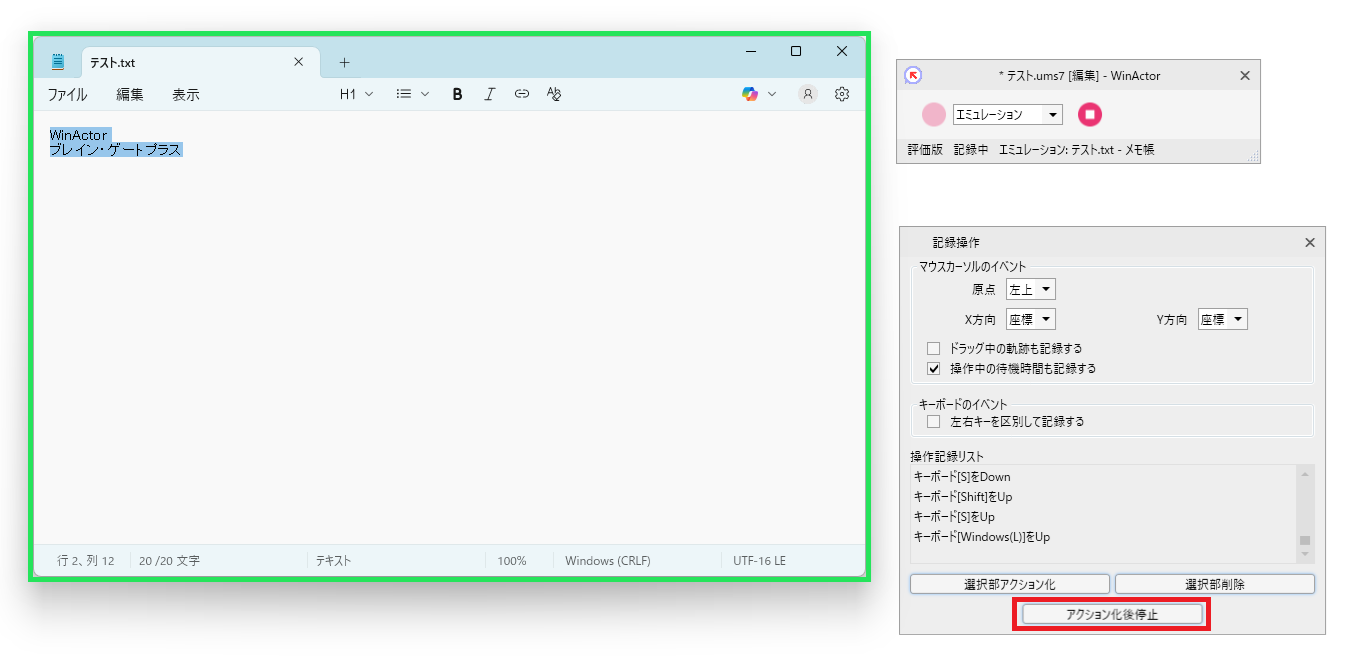1356x672 pixels.
Task: Click the 100% zoom level in status bar
Action: click(512, 561)
